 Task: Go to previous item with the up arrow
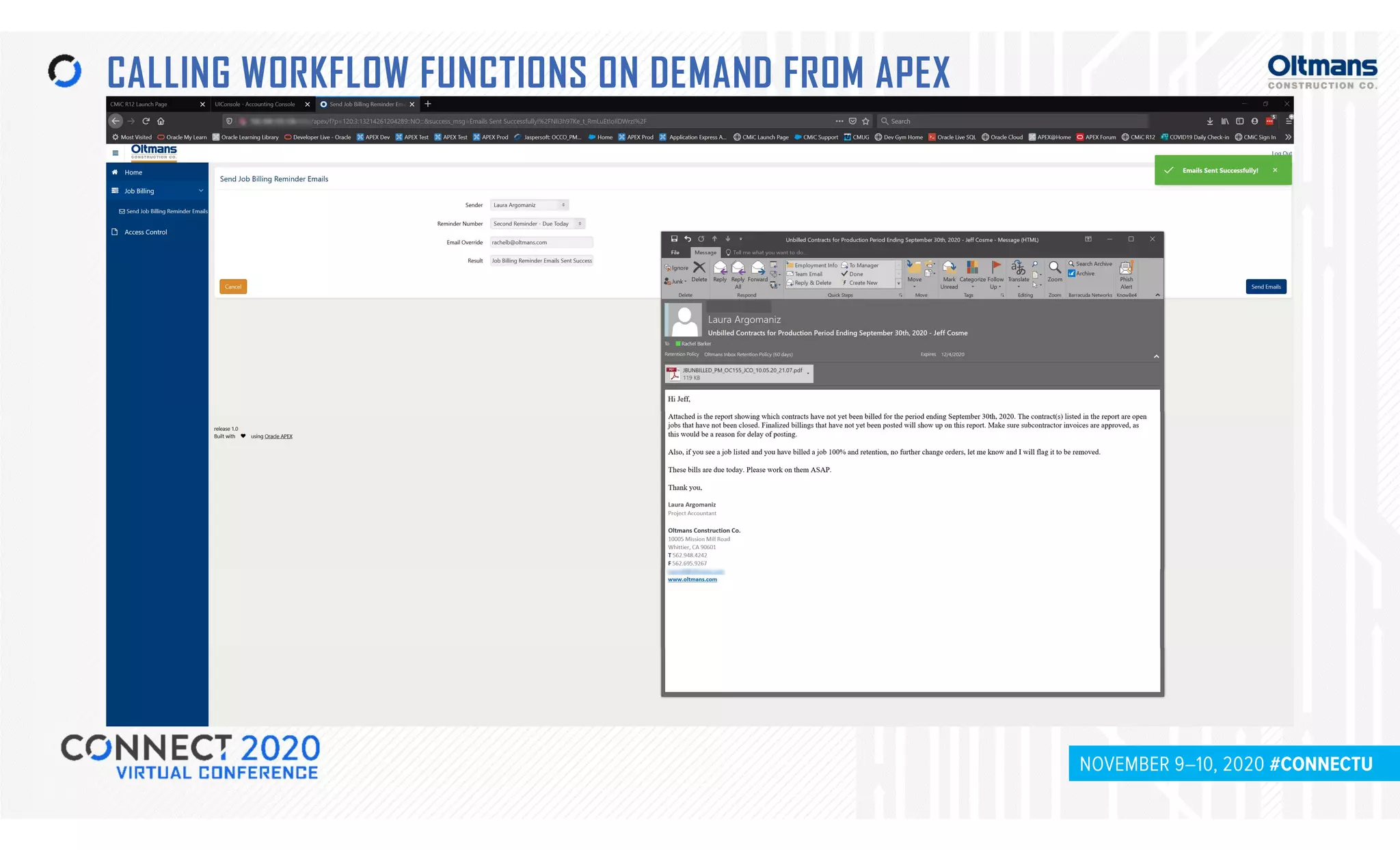click(x=714, y=239)
